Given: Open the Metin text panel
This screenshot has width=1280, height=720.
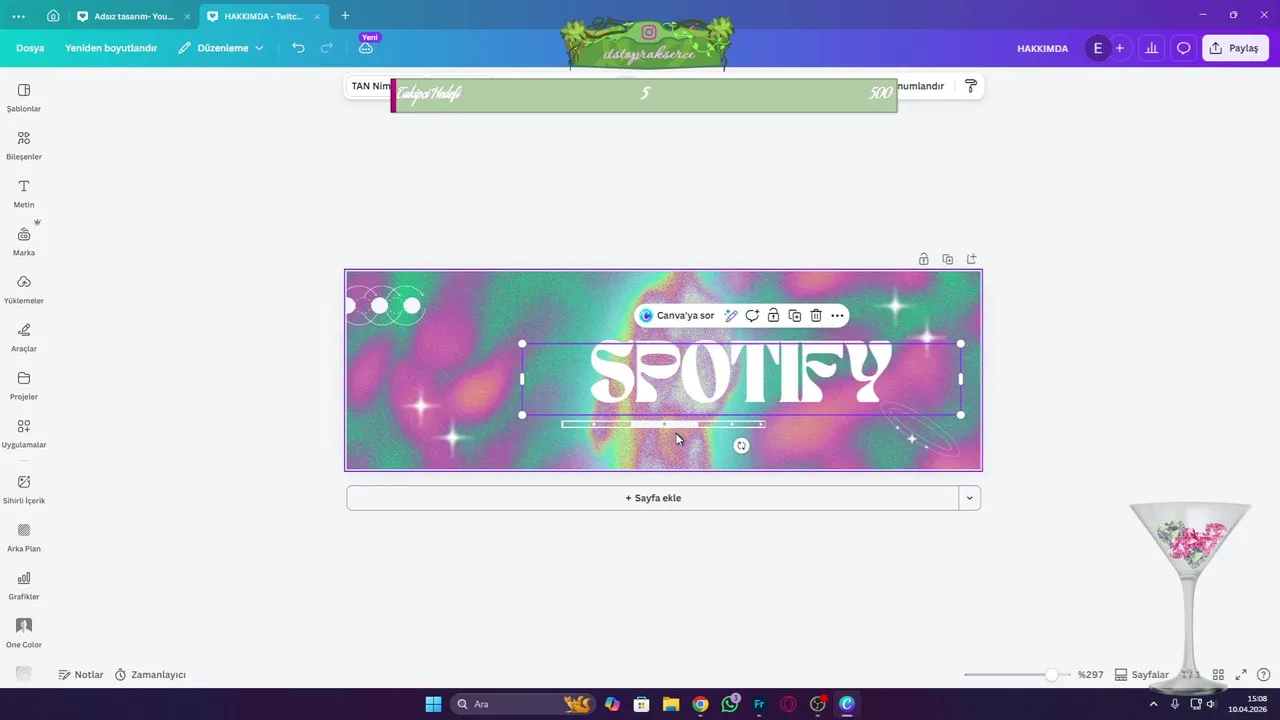Looking at the screenshot, I should point(24,193).
